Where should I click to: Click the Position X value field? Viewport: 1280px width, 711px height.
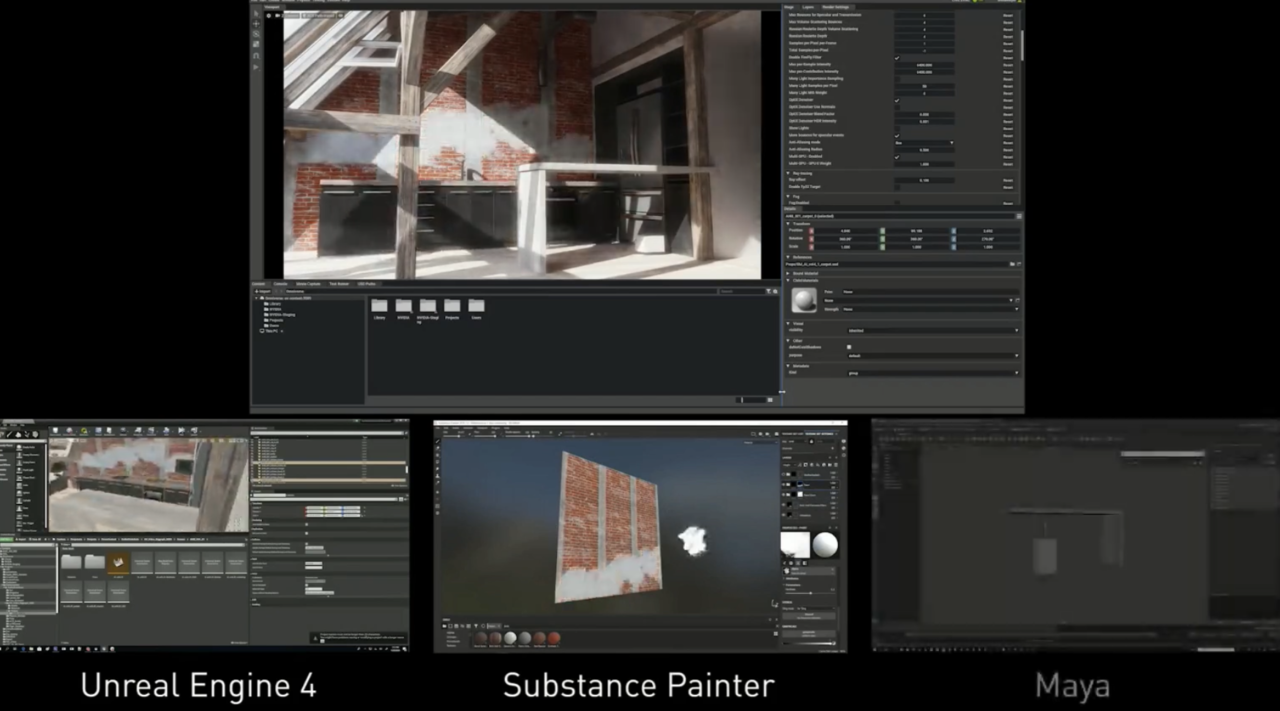[x=845, y=231]
